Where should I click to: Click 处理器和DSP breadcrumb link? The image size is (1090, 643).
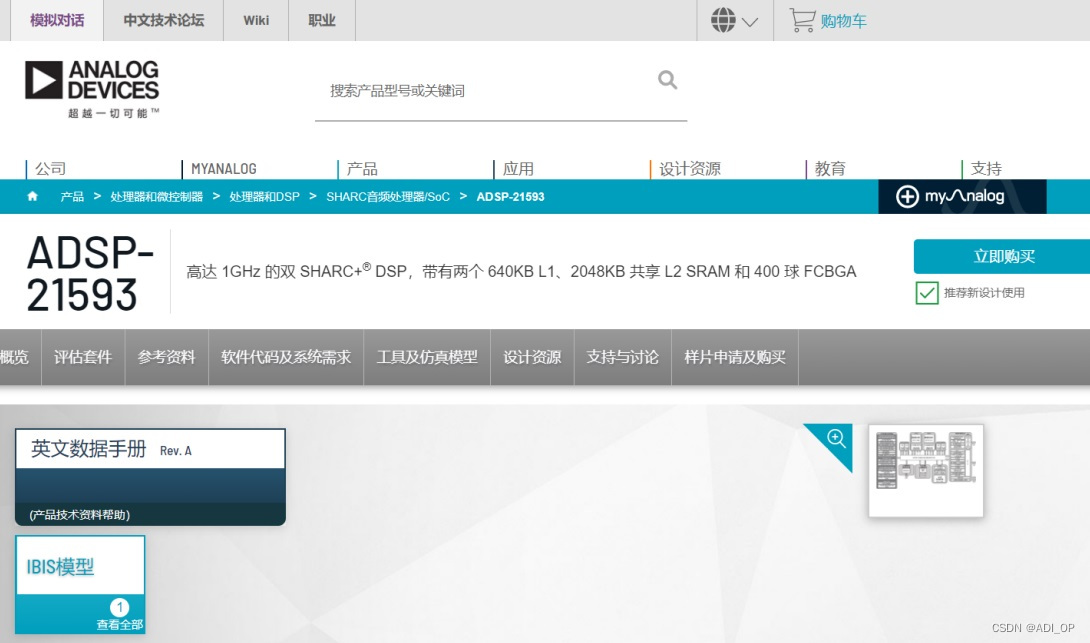264,197
